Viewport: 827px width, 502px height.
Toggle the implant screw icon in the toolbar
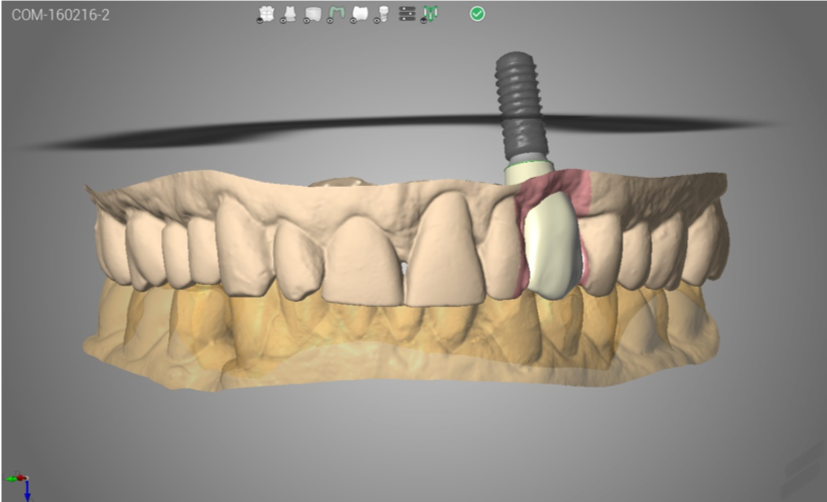click(381, 14)
